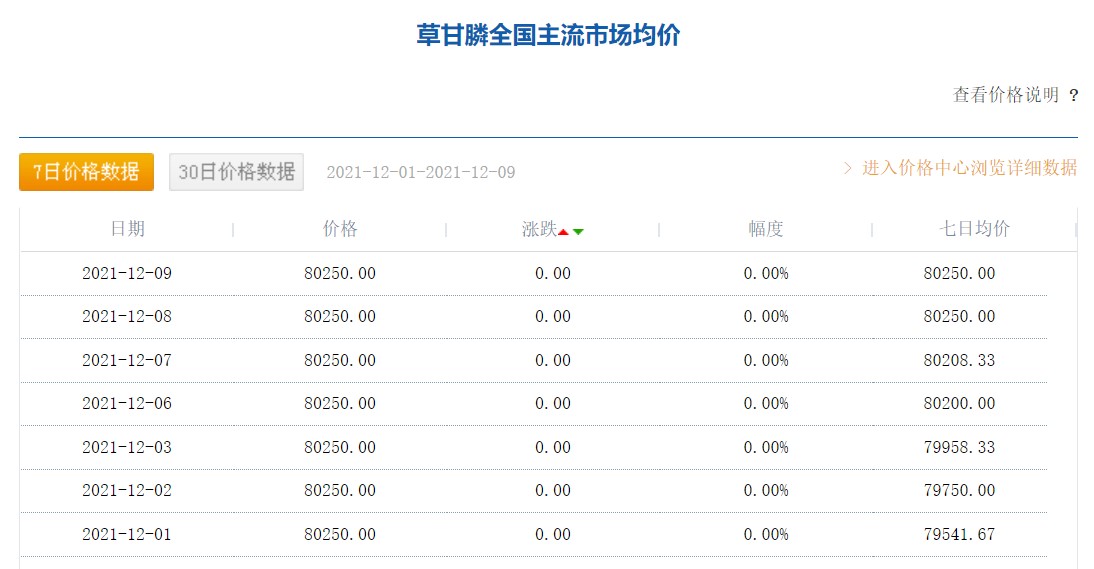Screen dimensions: 1094x569
Task: Select the 7日价格数据 tab
Action: coord(87,172)
